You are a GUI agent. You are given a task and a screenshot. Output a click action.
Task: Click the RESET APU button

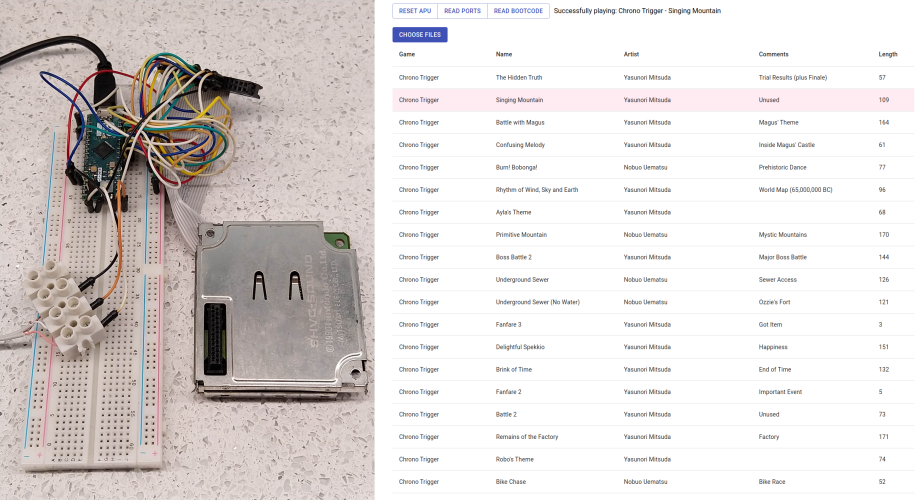[x=414, y=11]
